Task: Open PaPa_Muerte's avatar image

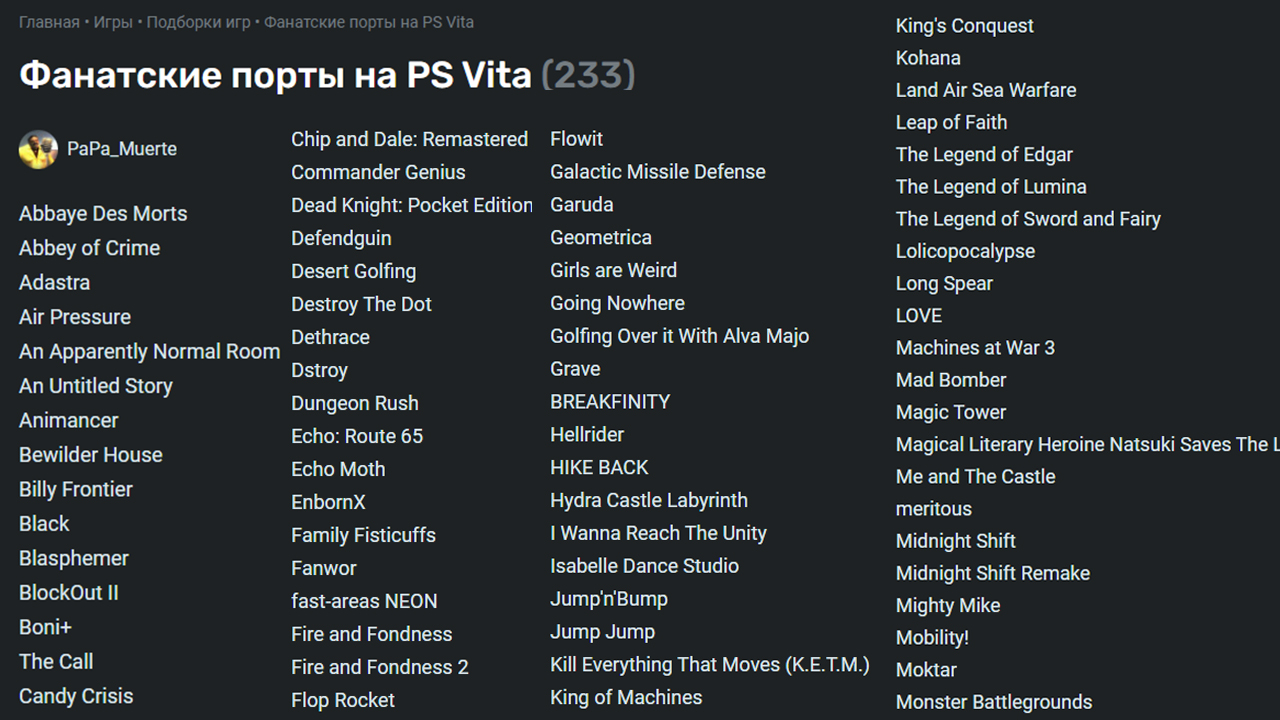Action: (38, 149)
